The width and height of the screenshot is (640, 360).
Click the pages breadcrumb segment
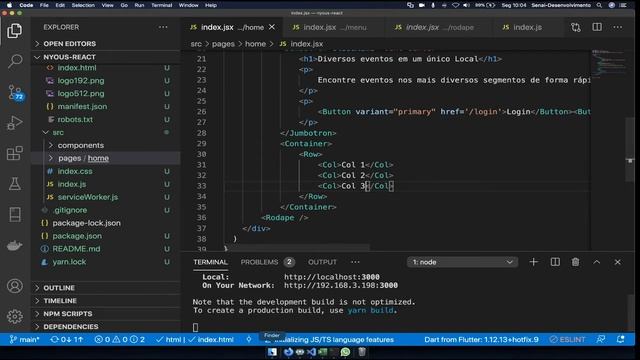(x=223, y=44)
